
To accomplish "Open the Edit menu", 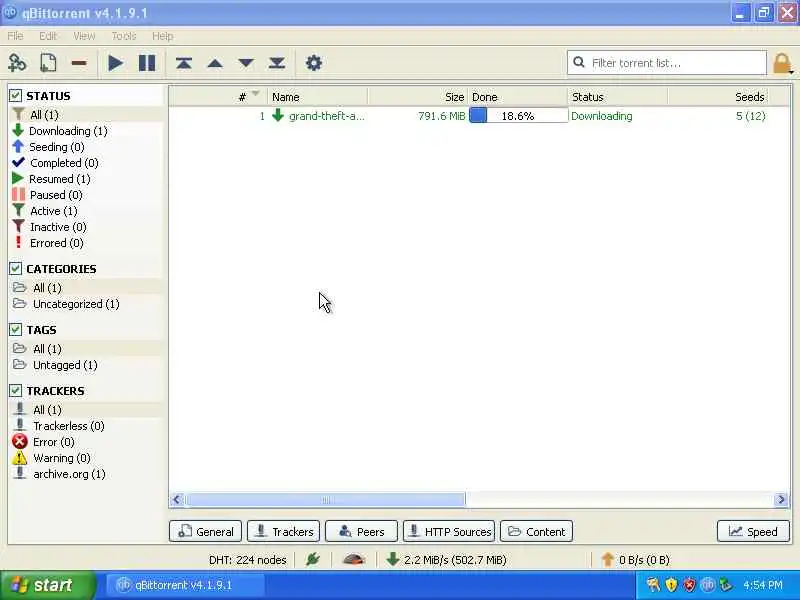I will click(48, 36).
